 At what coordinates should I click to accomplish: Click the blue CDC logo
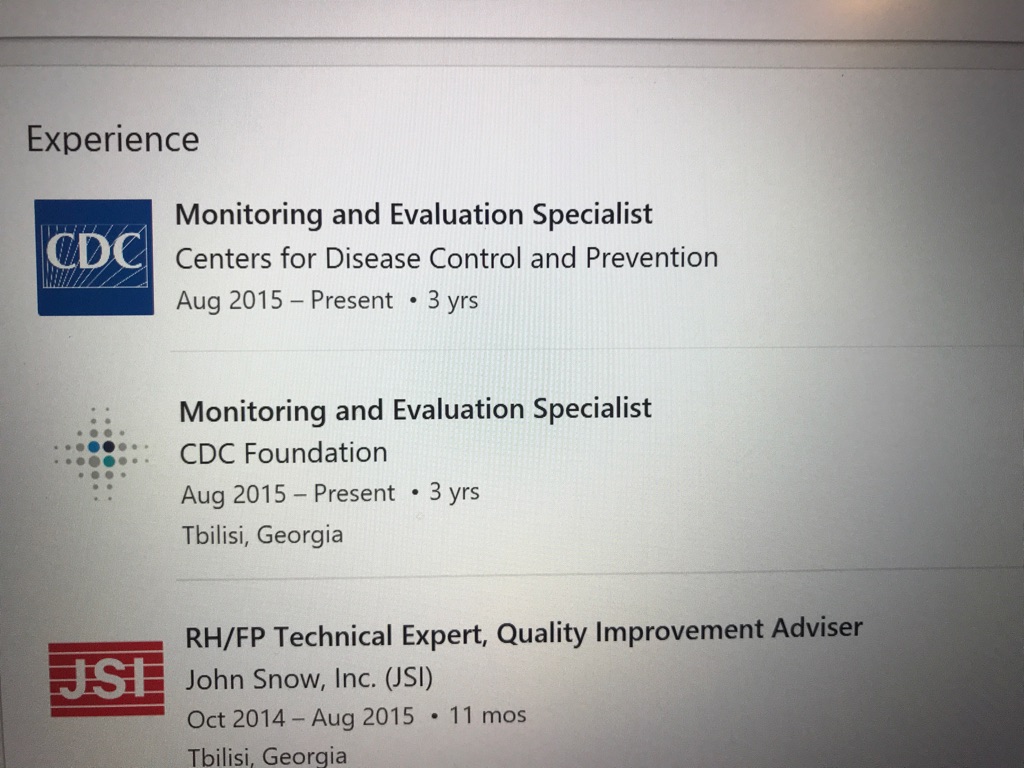click(x=94, y=256)
